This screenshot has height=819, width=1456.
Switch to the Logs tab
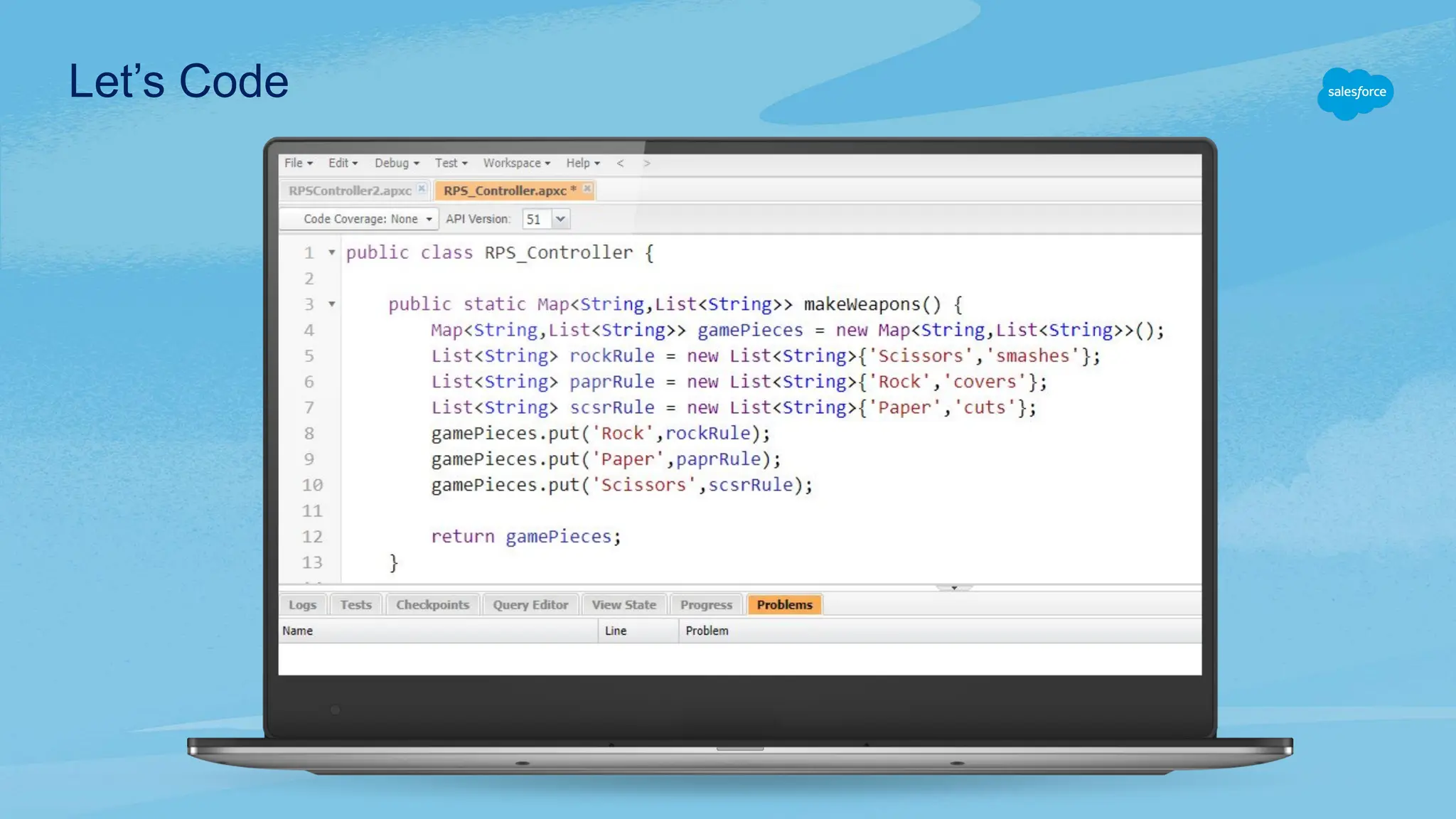[x=302, y=605]
